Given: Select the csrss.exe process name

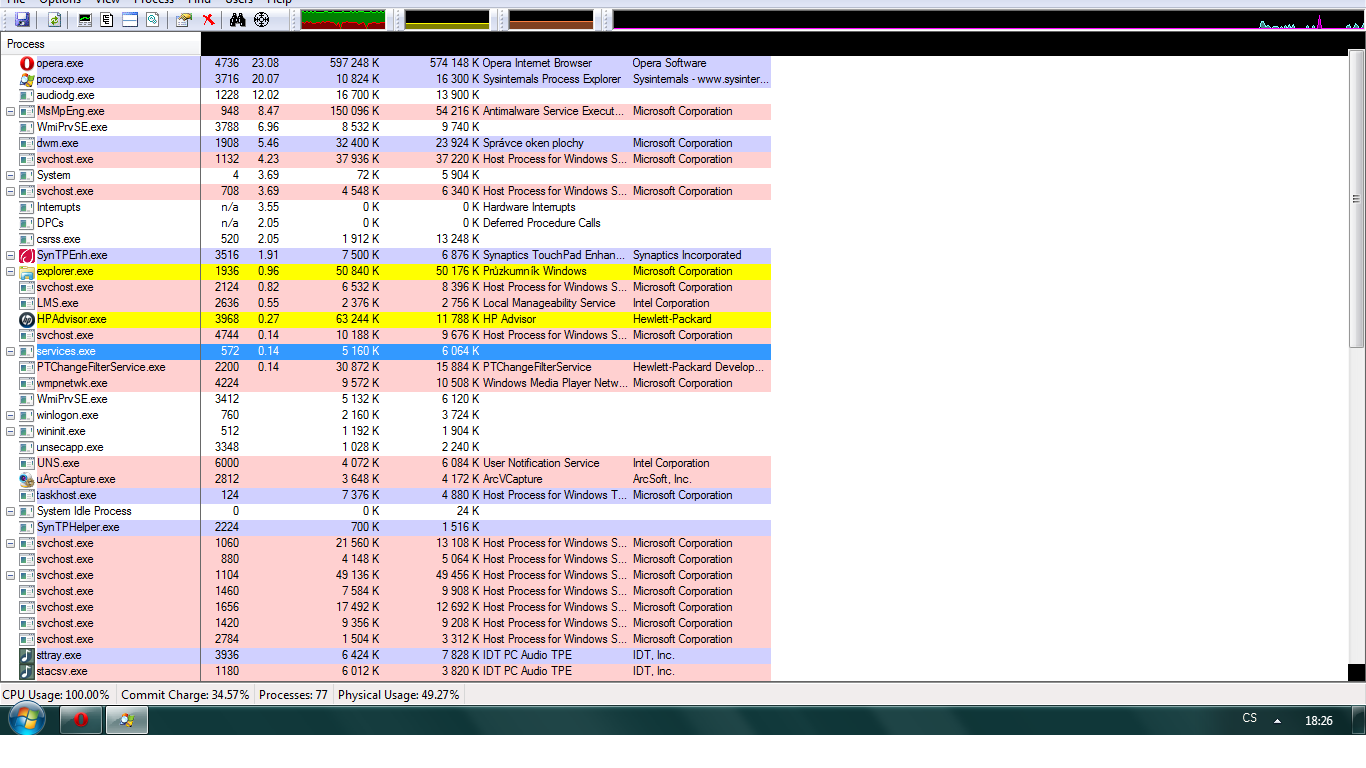Looking at the screenshot, I should (x=59, y=239).
